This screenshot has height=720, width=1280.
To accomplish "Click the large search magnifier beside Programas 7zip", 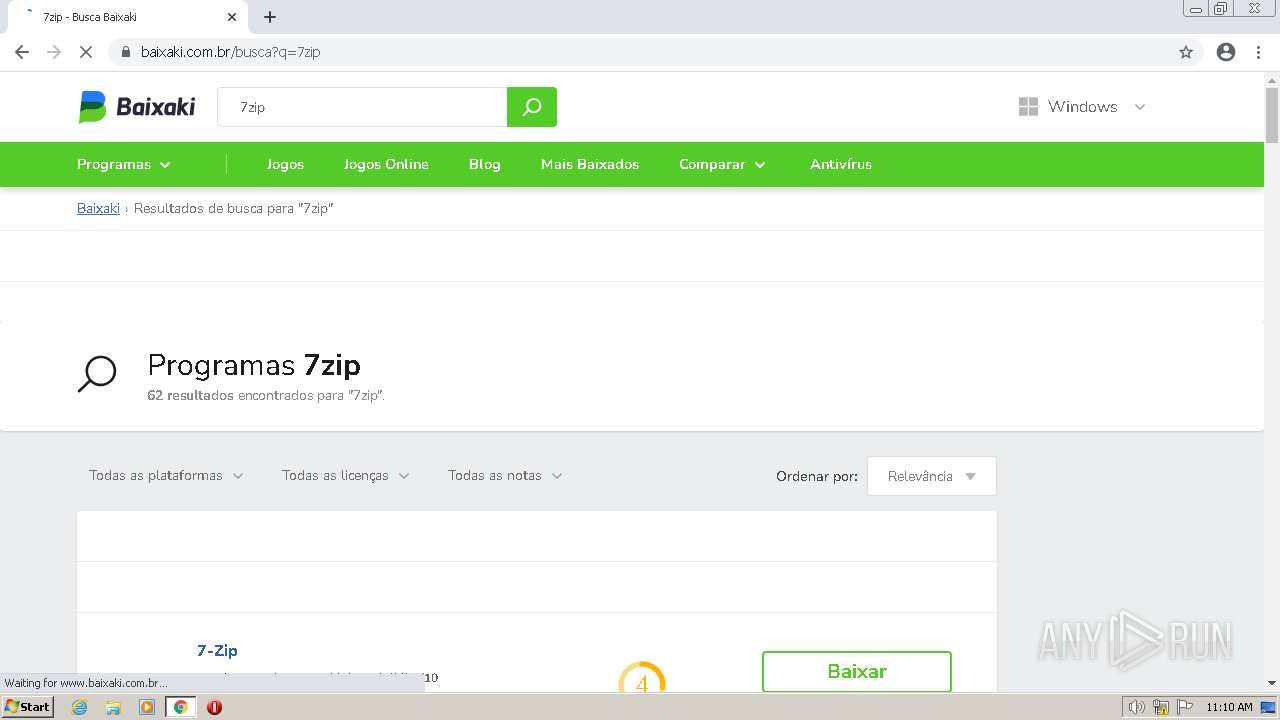I will [x=97, y=375].
